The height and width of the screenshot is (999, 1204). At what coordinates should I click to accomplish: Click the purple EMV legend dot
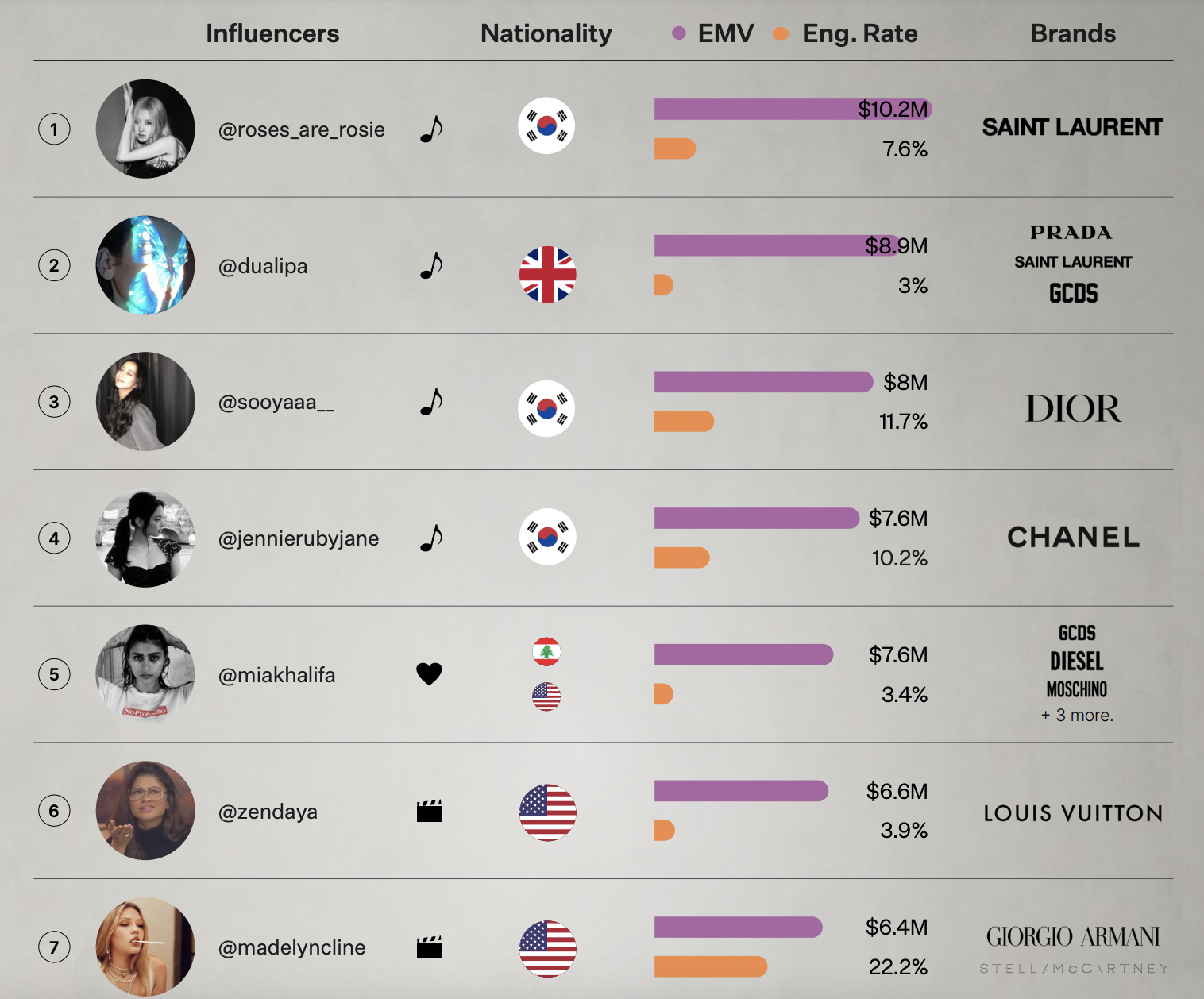679,33
